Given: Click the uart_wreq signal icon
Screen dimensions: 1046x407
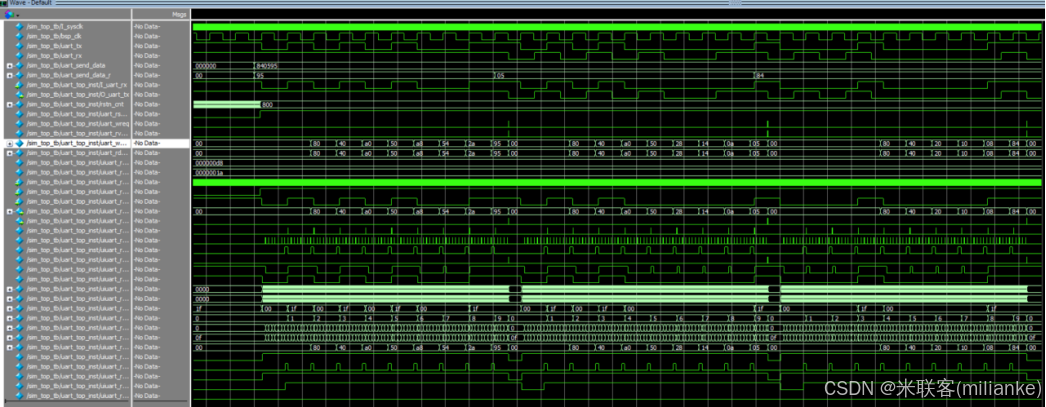Looking at the screenshot, I should 19,123.
